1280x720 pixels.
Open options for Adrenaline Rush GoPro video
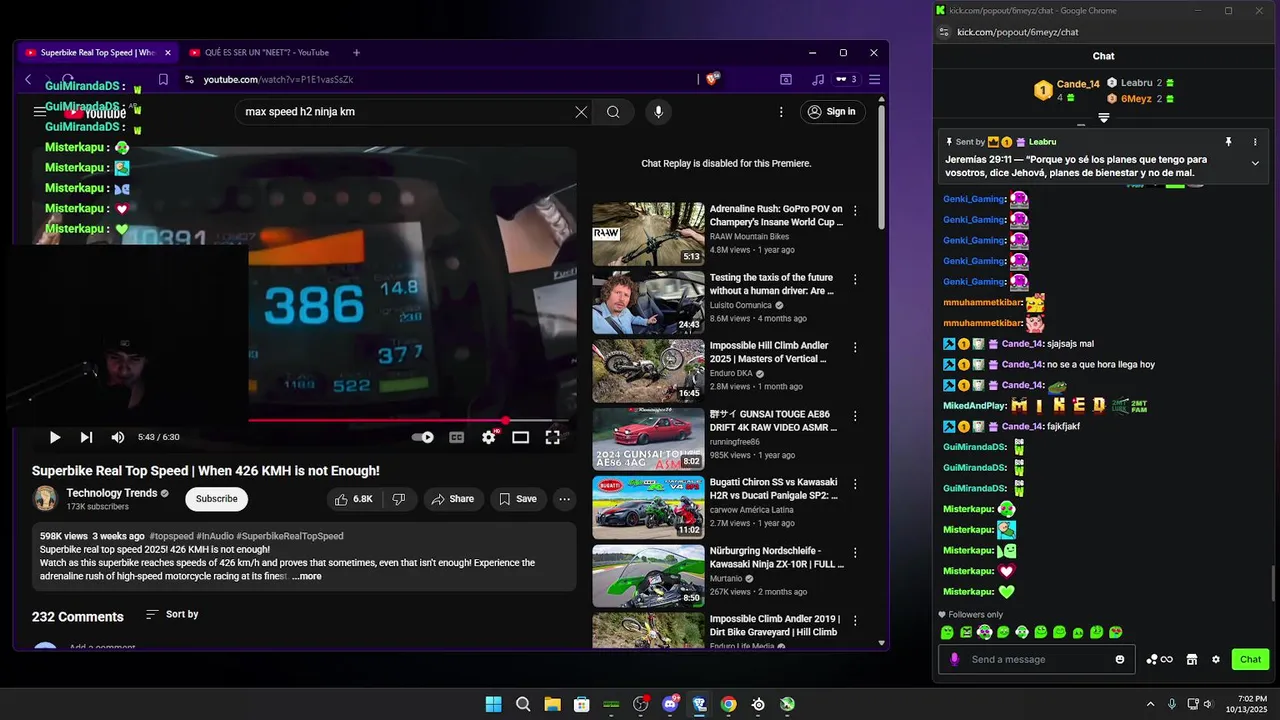(855, 211)
